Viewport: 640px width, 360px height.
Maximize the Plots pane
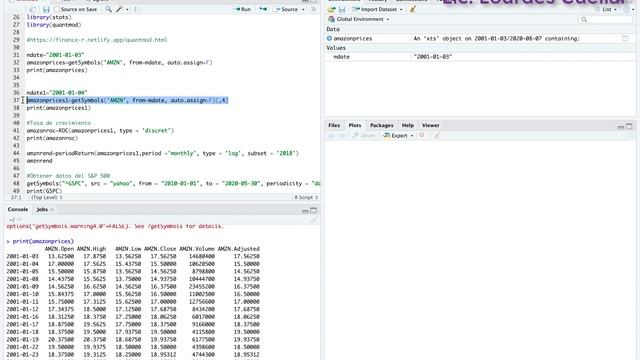[629, 127]
